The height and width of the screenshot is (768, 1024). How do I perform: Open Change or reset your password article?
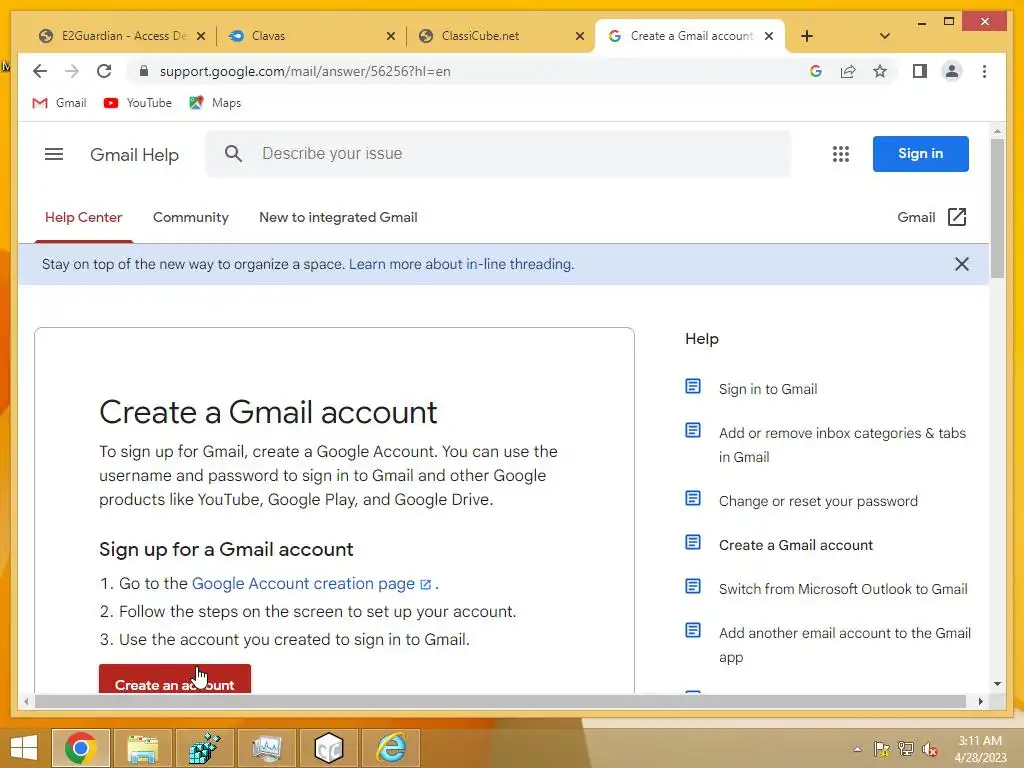pos(818,501)
